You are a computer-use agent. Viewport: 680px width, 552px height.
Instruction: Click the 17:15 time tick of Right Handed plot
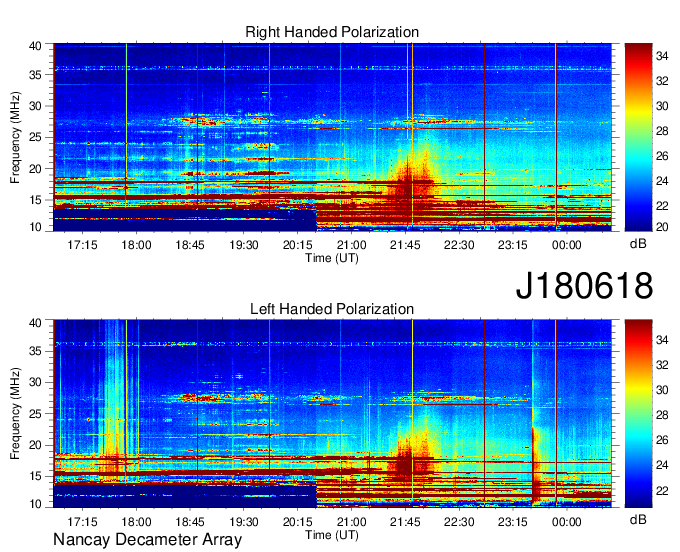82,245
